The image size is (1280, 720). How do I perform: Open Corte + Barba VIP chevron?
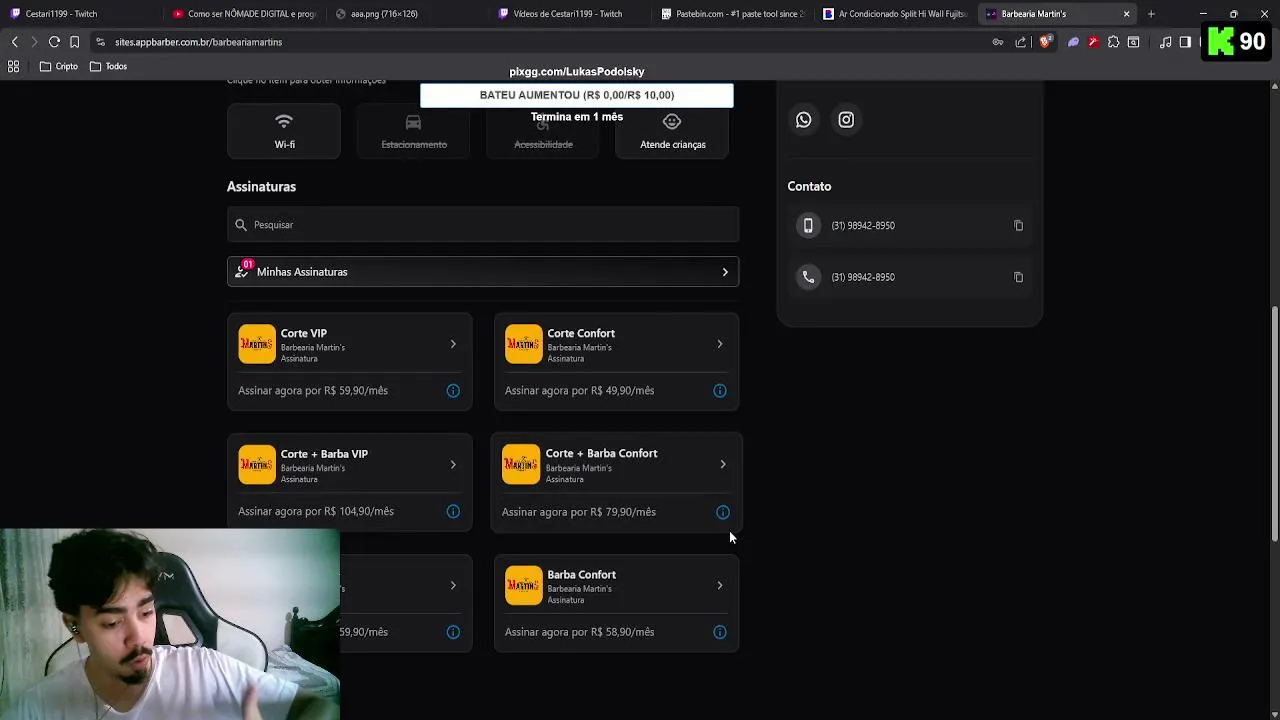pyautogui.click(x=453, y=464)
